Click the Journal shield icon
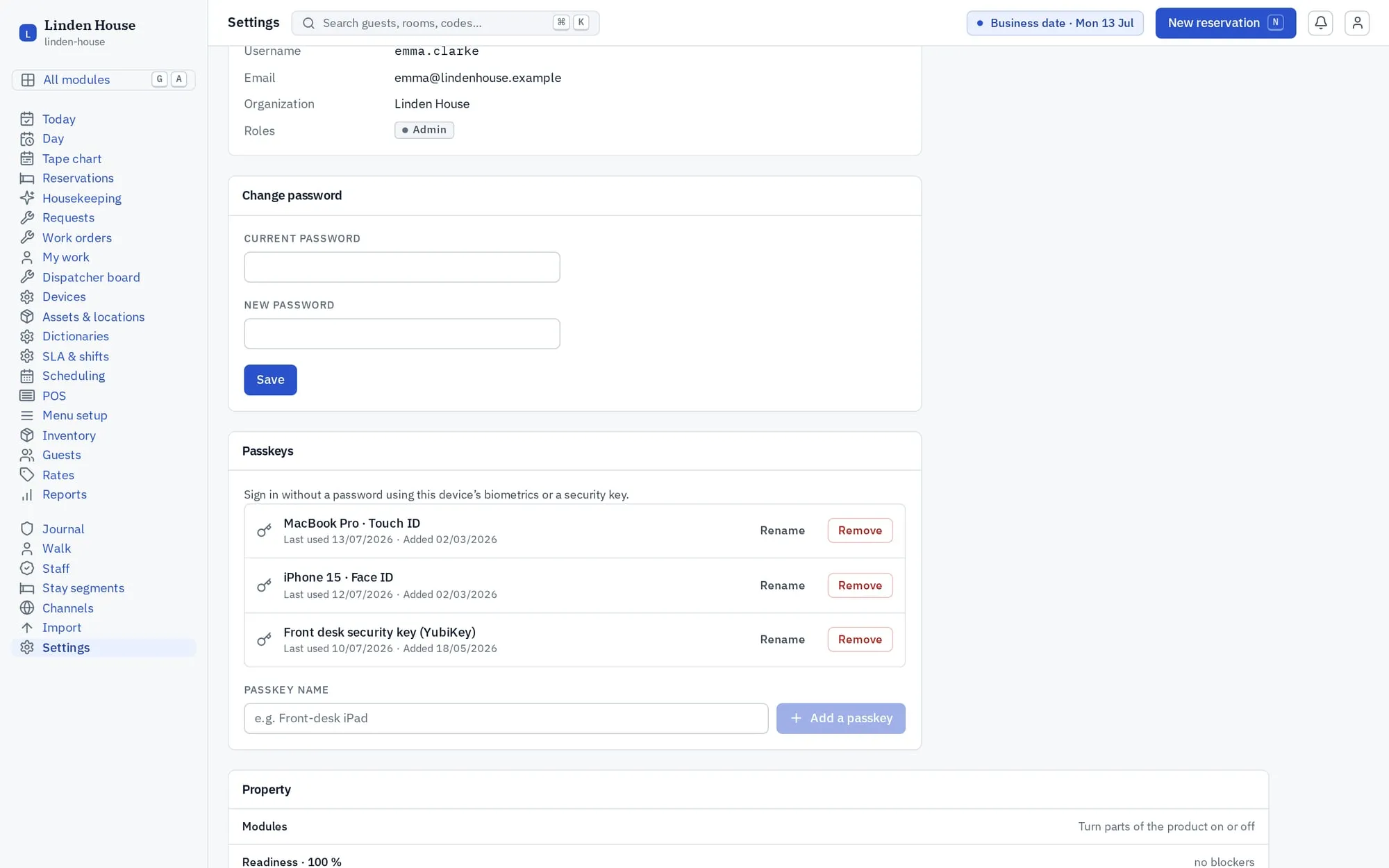This screenshot has width=1389, height=868. 27,529
